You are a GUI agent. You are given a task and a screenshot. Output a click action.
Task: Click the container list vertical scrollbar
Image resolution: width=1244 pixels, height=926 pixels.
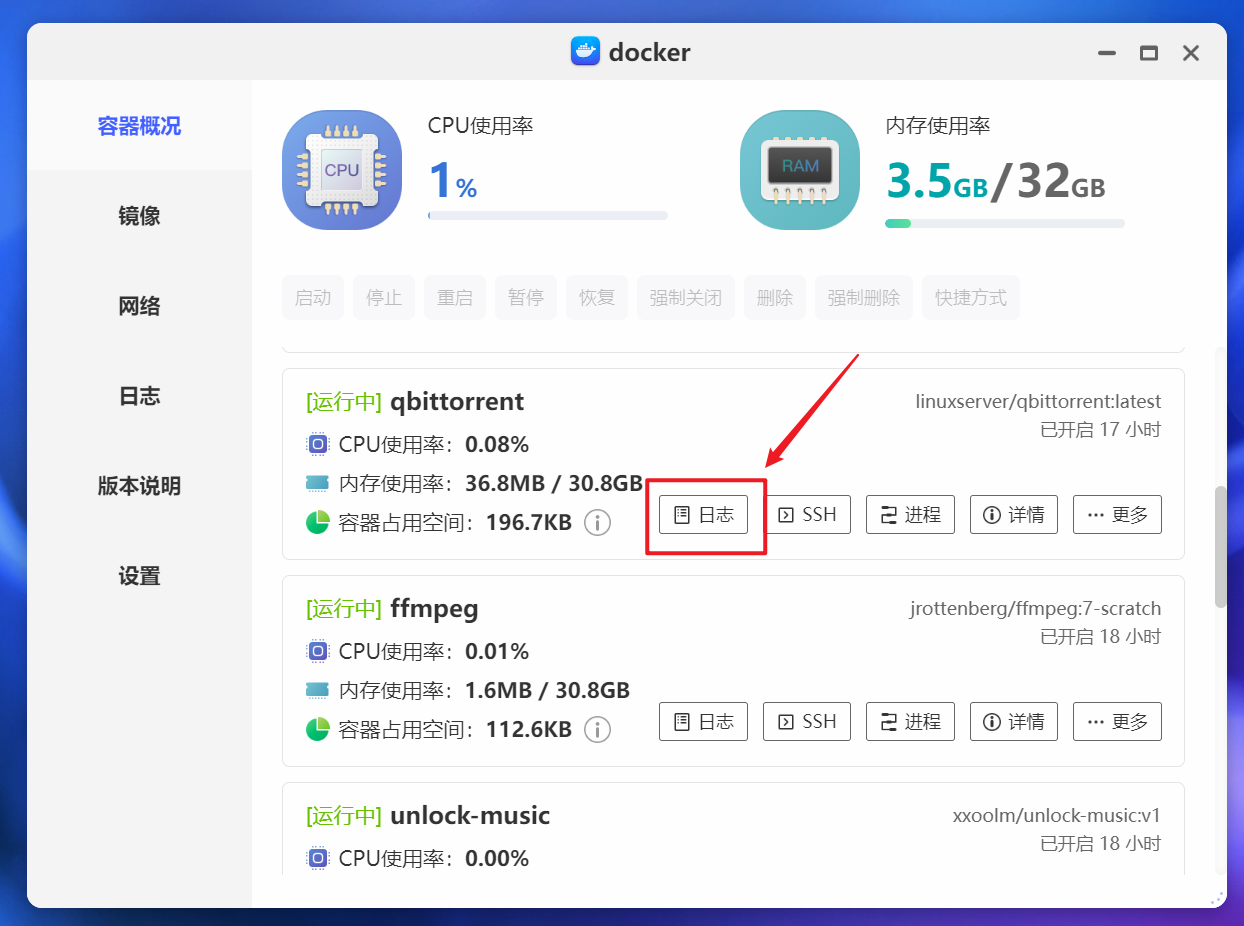coord(1220,547)
